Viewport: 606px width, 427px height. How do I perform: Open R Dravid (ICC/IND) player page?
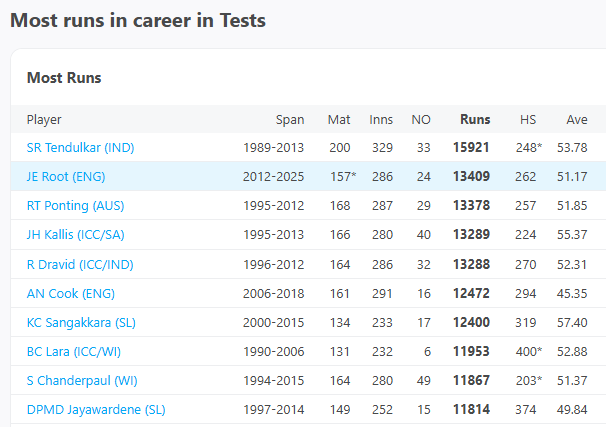(x=79, y=265)
